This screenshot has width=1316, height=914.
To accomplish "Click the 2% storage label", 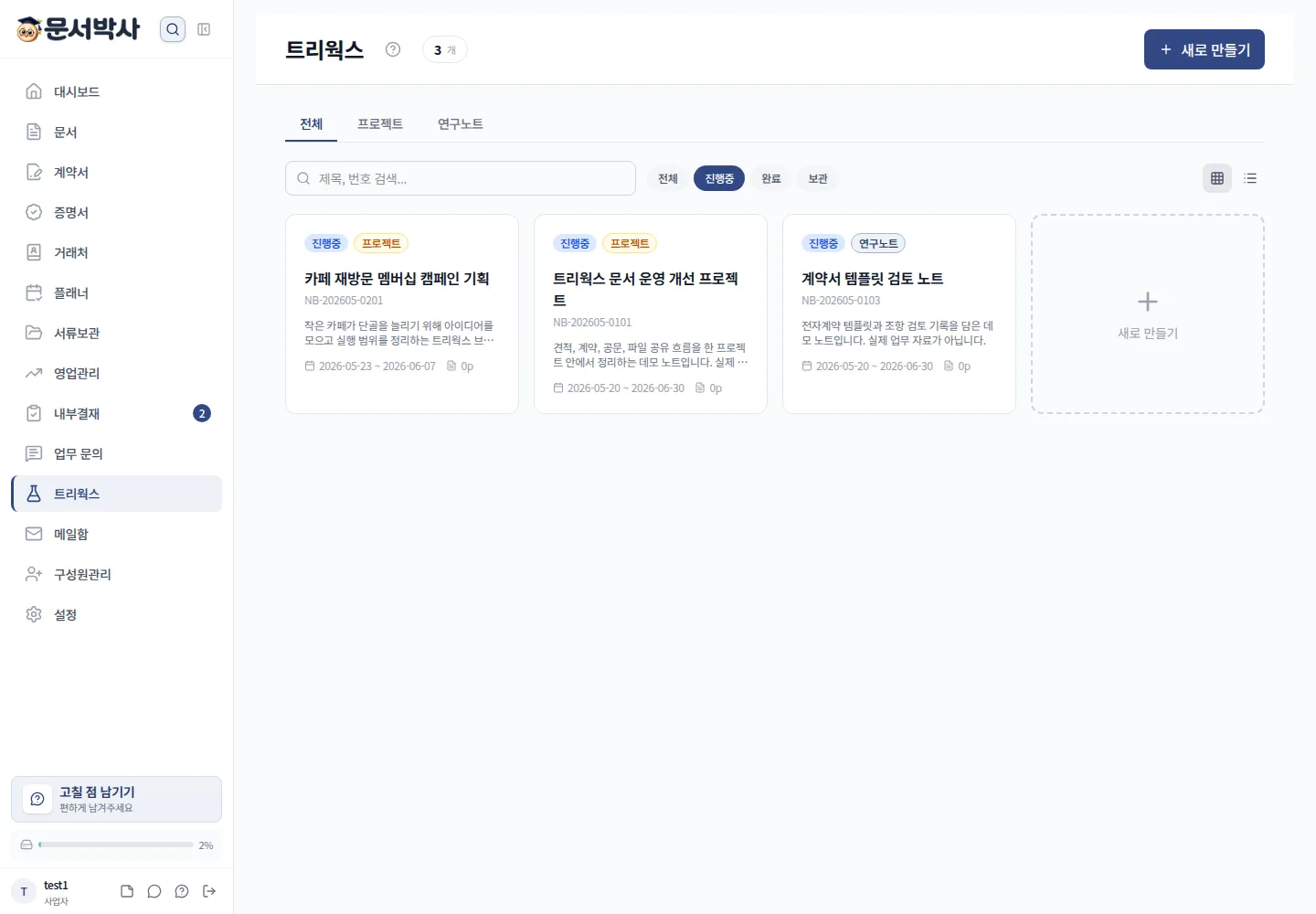I will pos(207,845).
